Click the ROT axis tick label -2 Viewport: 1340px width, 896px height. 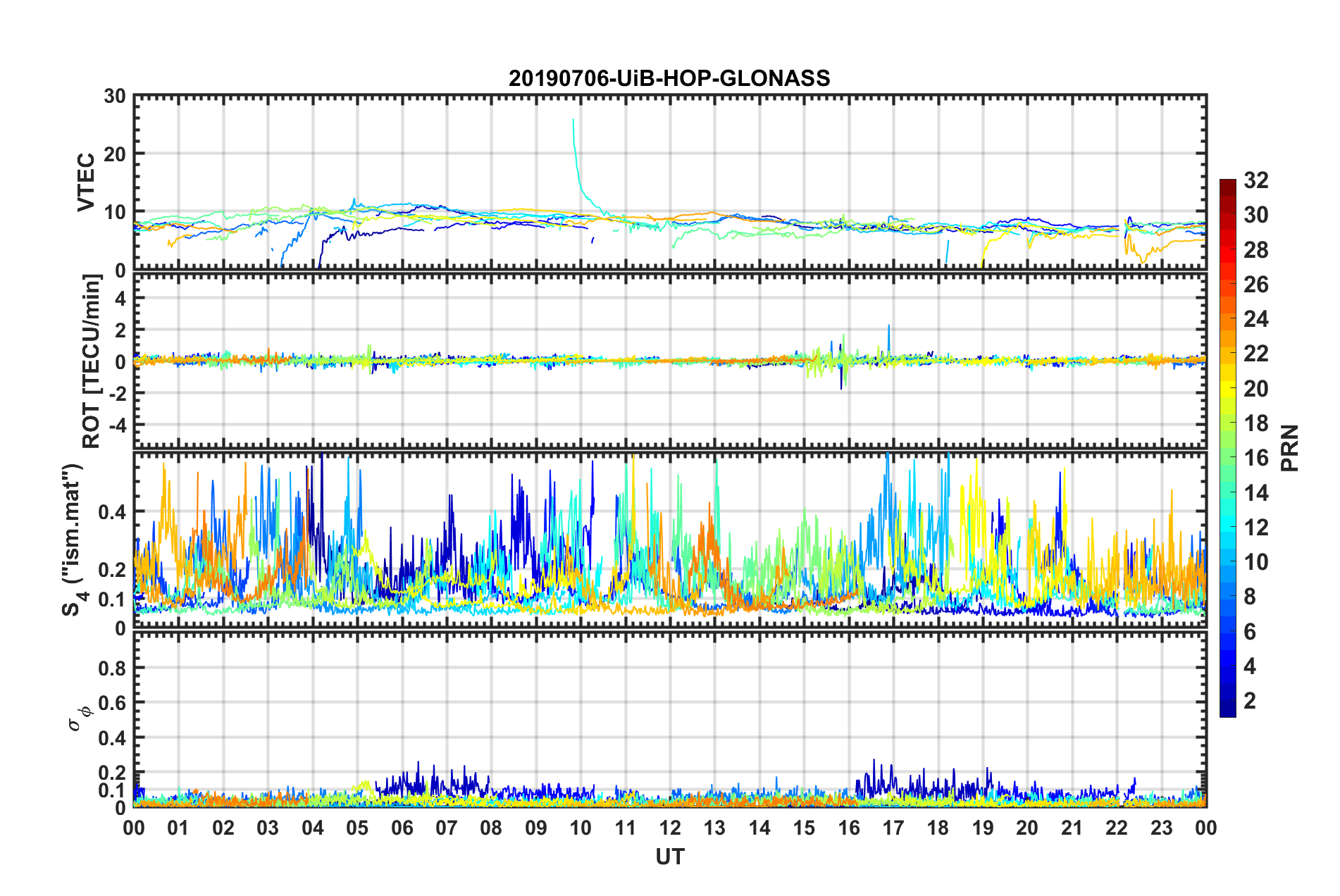(x=116, y=393)
